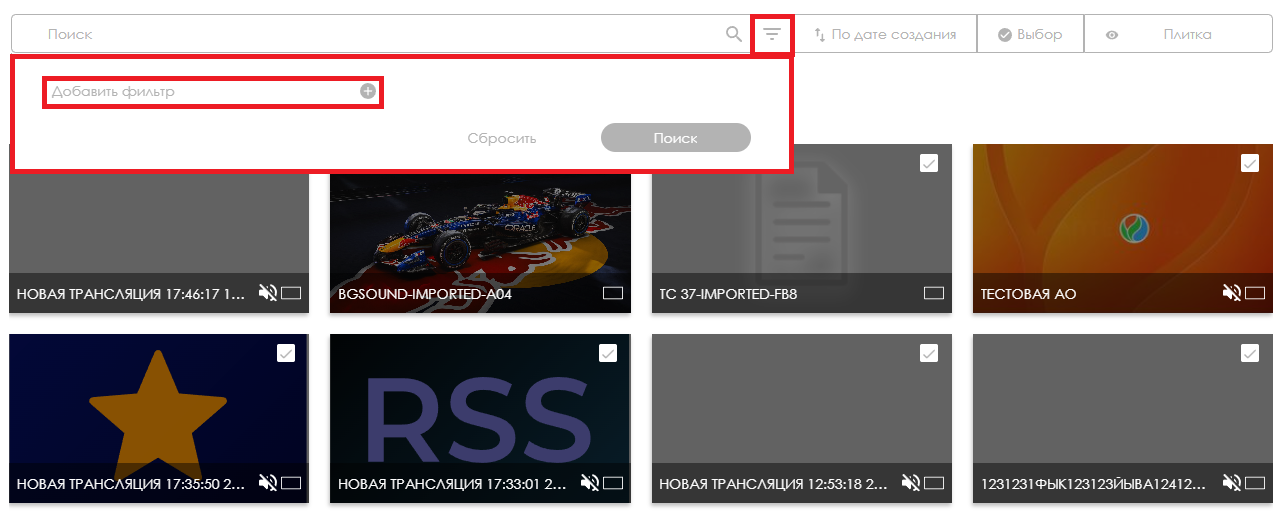This screenshot has width=1281, height=517.
Task: Click mute icon on НОВАЯ ТРАНСЛЯЦИЯ 17:33:01 tile
Action: (590, 483)
